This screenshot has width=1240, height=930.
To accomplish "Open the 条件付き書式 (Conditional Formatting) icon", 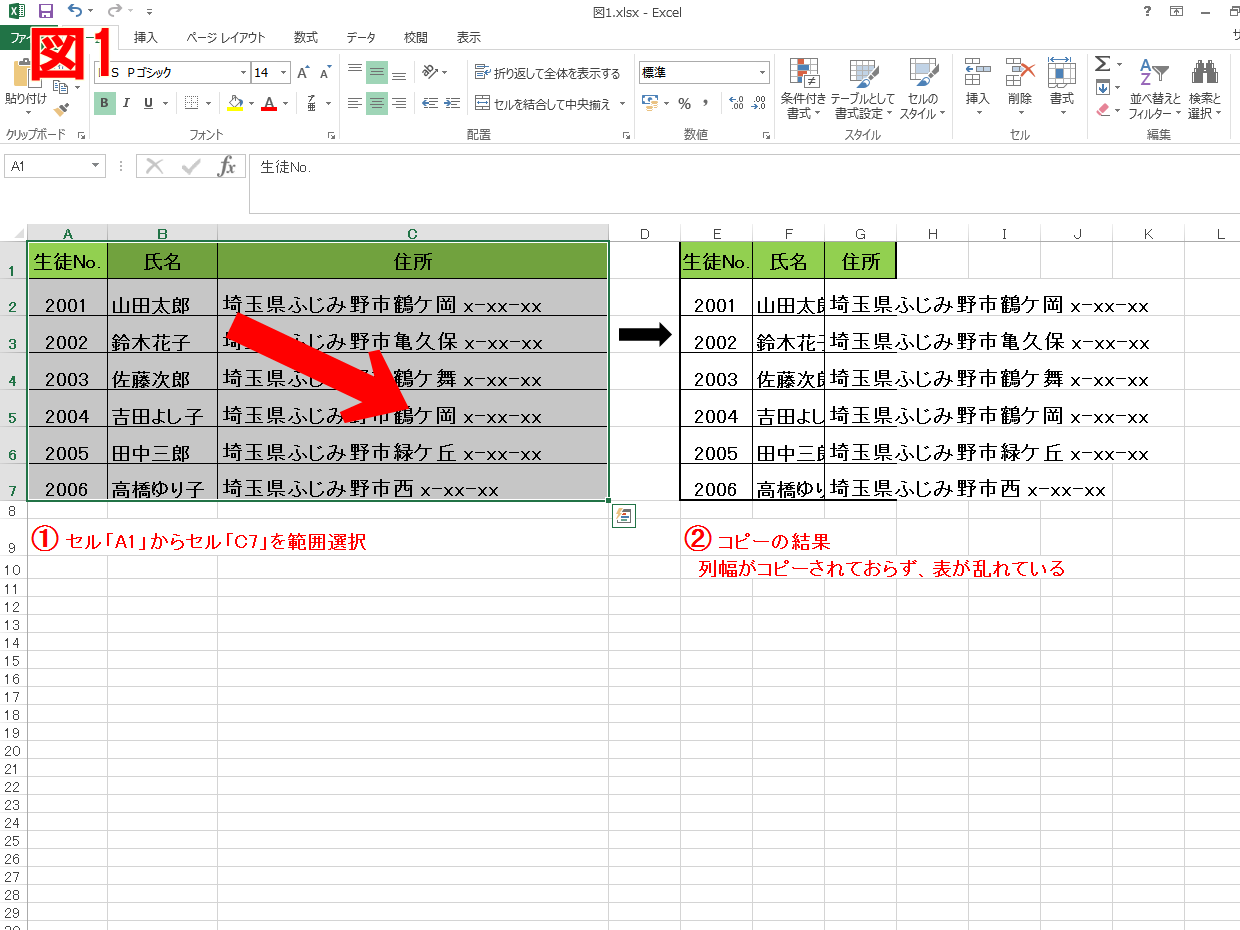I will coord(803,88).
